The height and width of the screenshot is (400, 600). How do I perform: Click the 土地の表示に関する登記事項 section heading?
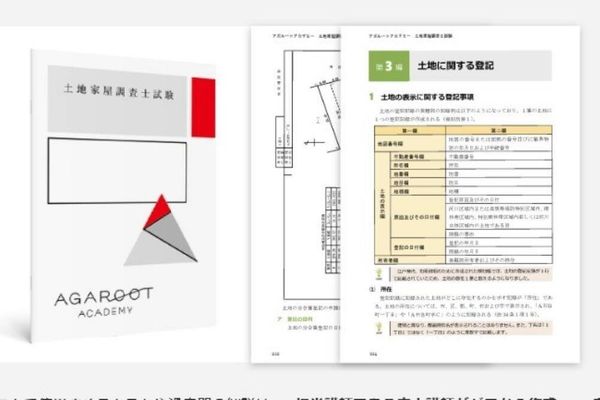coord(427,97)
